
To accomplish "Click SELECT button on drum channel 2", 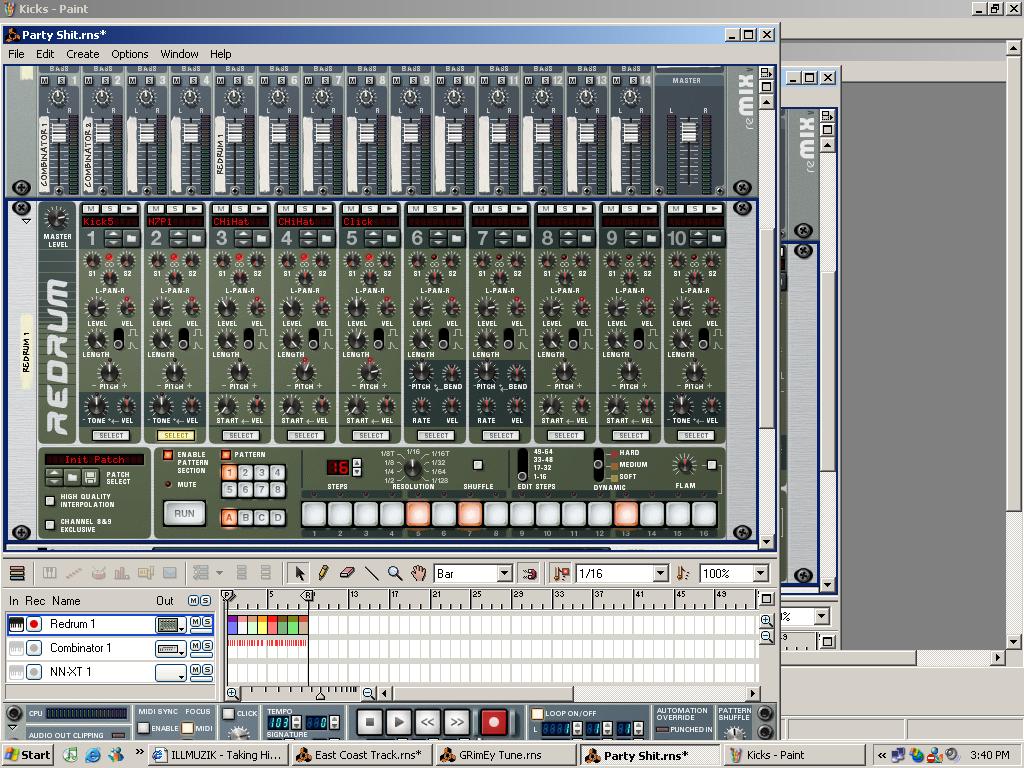I will pyautogui.click(x=176, y=435).
